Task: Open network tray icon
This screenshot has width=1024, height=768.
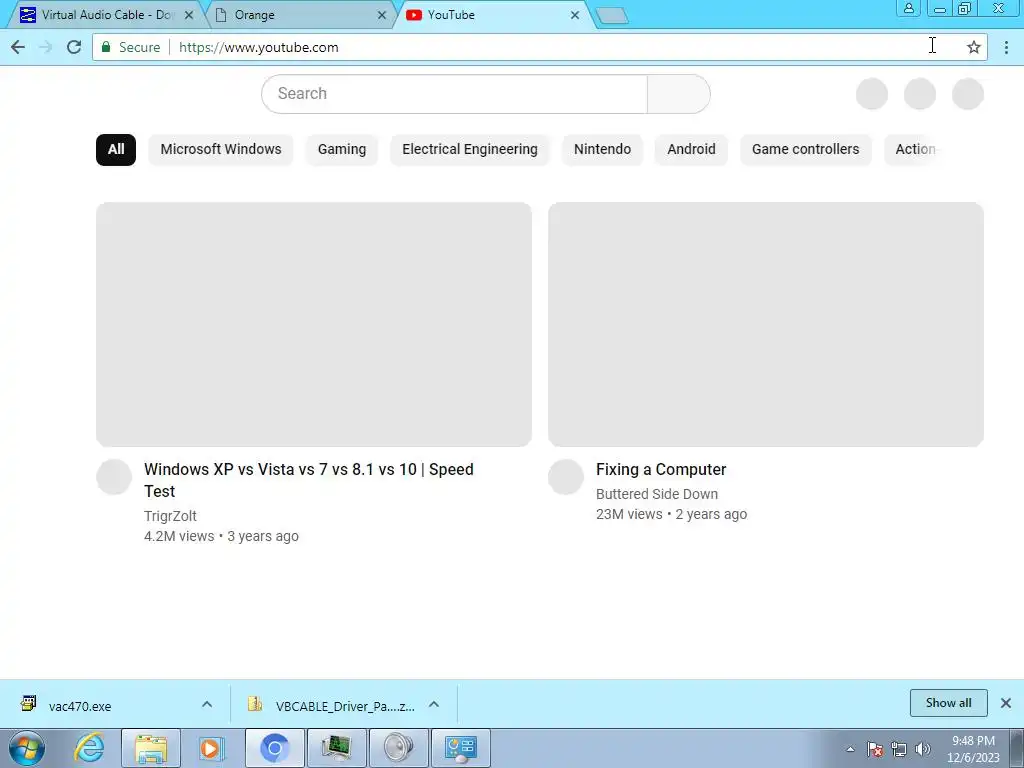Action: tap(899, 749)
